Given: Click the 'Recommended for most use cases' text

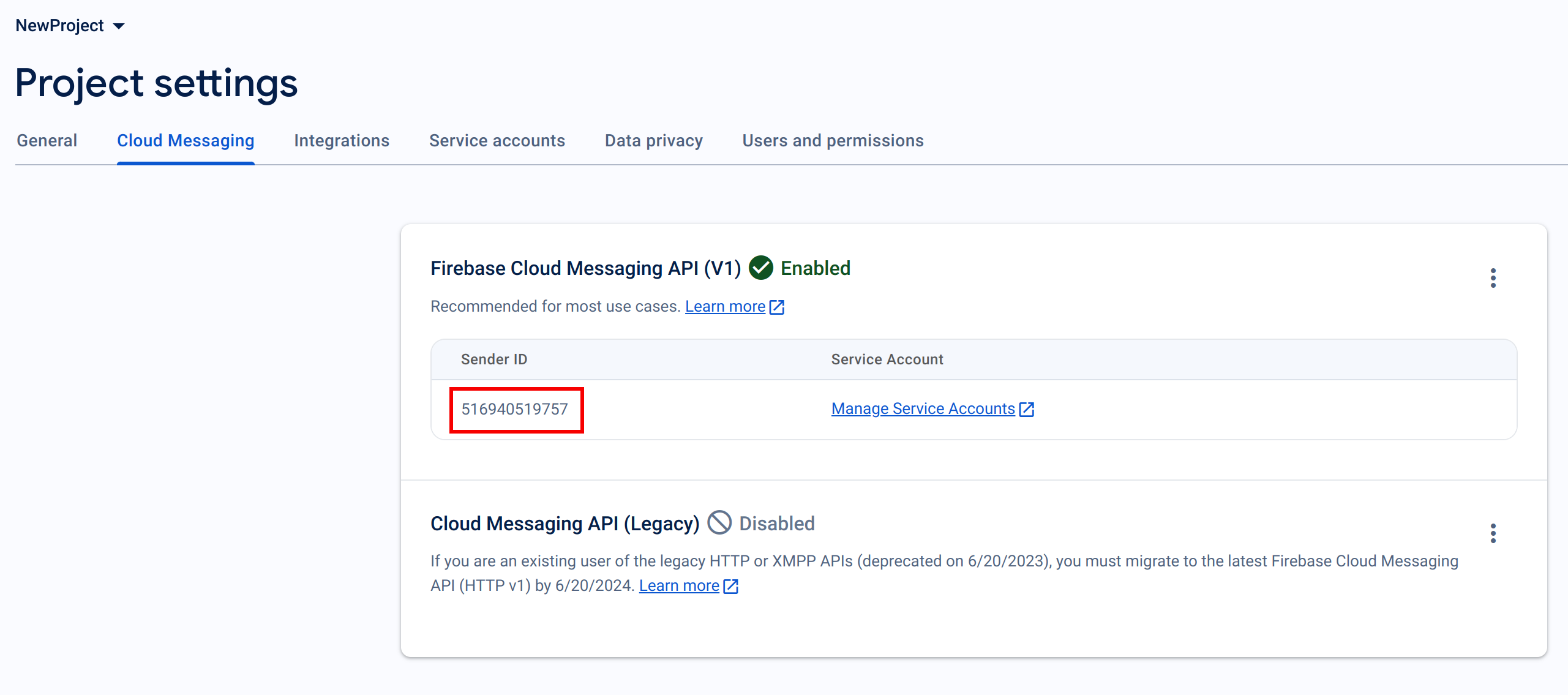Looking at the screenshot, I should tap(556, 306).
